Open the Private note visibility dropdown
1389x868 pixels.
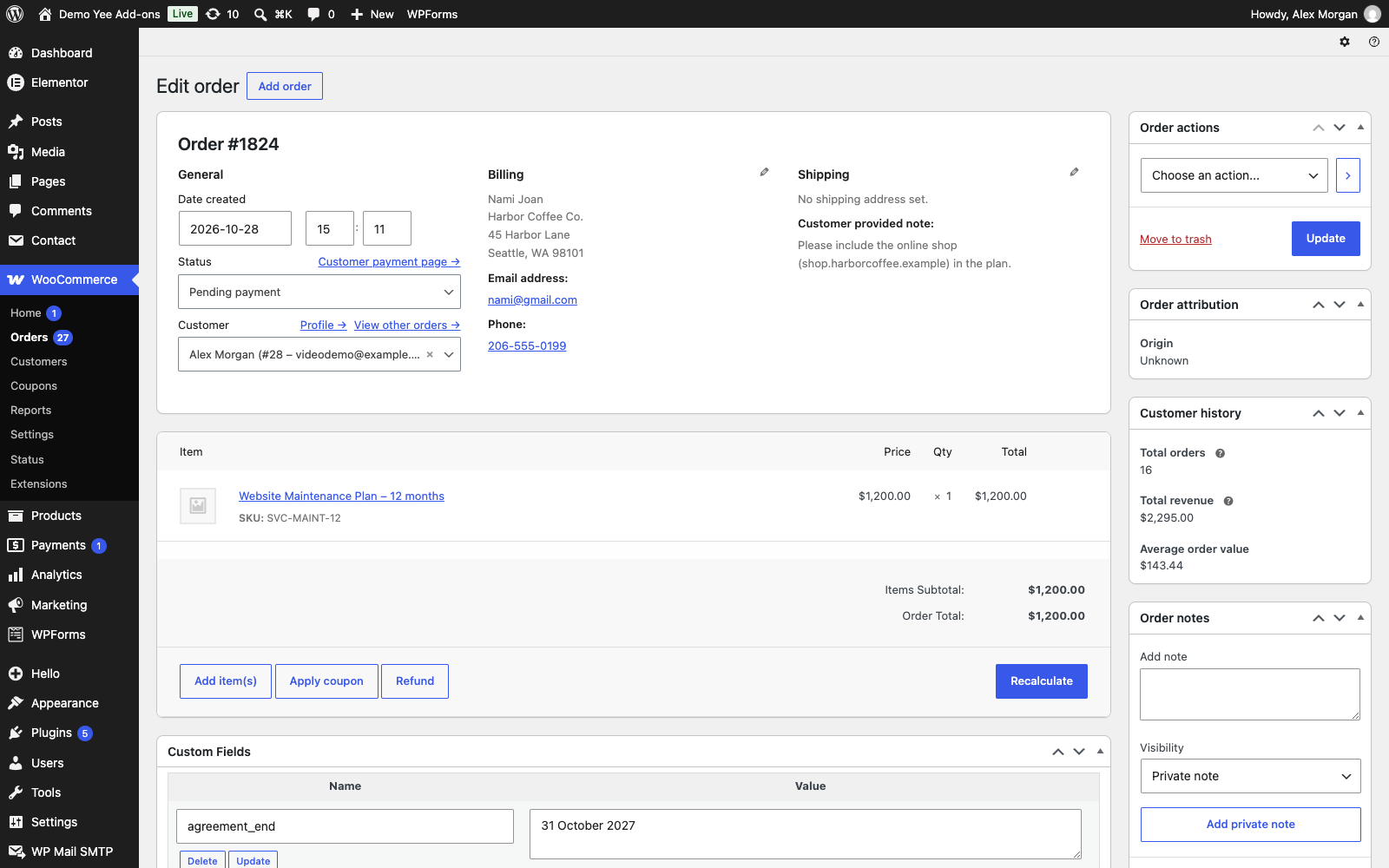(1250, 776)
